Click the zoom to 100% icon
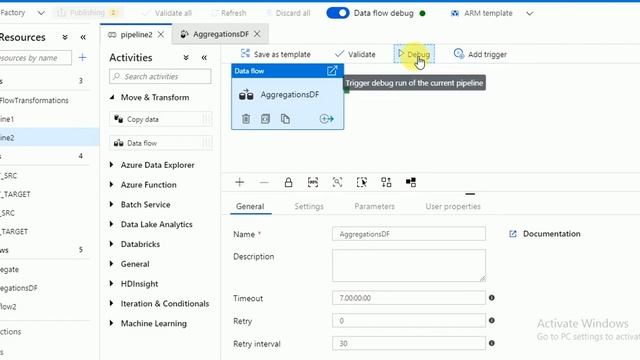 point(313,182)
